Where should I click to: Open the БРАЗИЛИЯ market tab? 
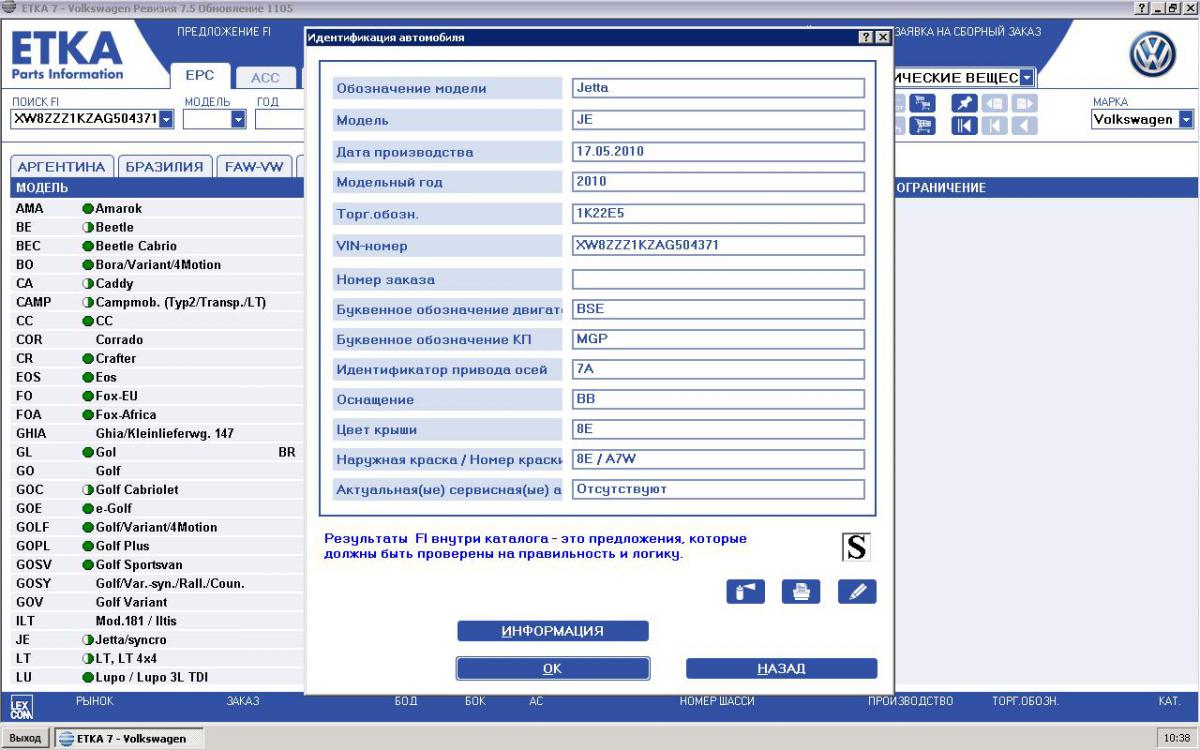(x=165, y=167)
